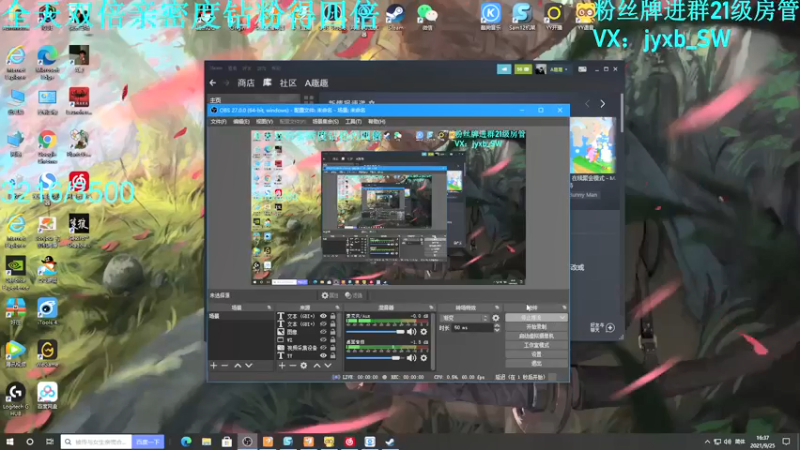Show next item arrow in Steam library
Image resolution: width=800 pixels, height=450 pixels.
603,104
